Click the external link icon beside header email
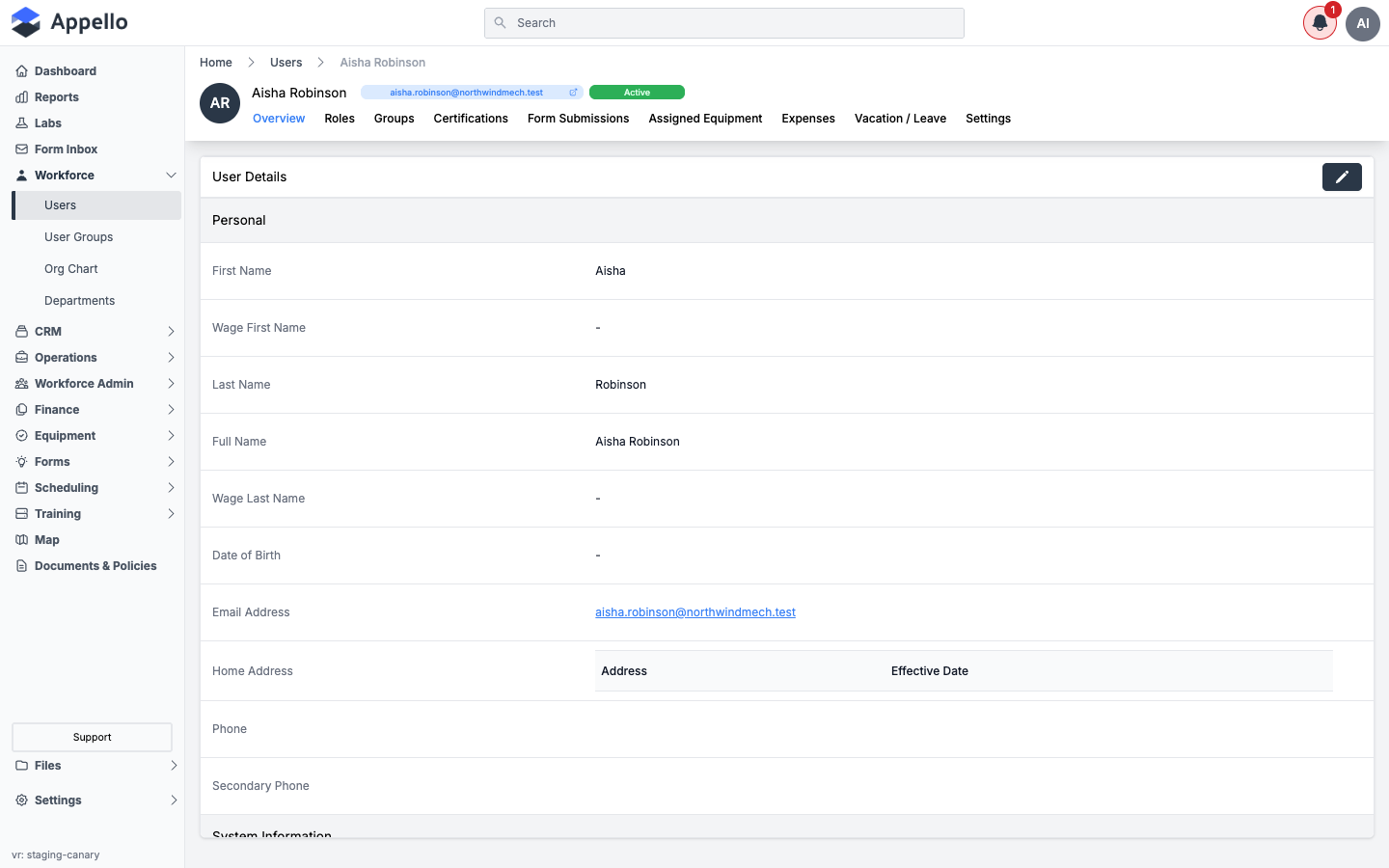The width and height of the screenshot is (1389, 868). pos(573,93)
